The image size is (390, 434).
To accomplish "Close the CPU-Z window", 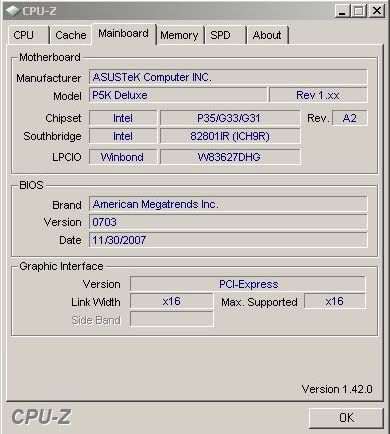I will click(377, 11).
